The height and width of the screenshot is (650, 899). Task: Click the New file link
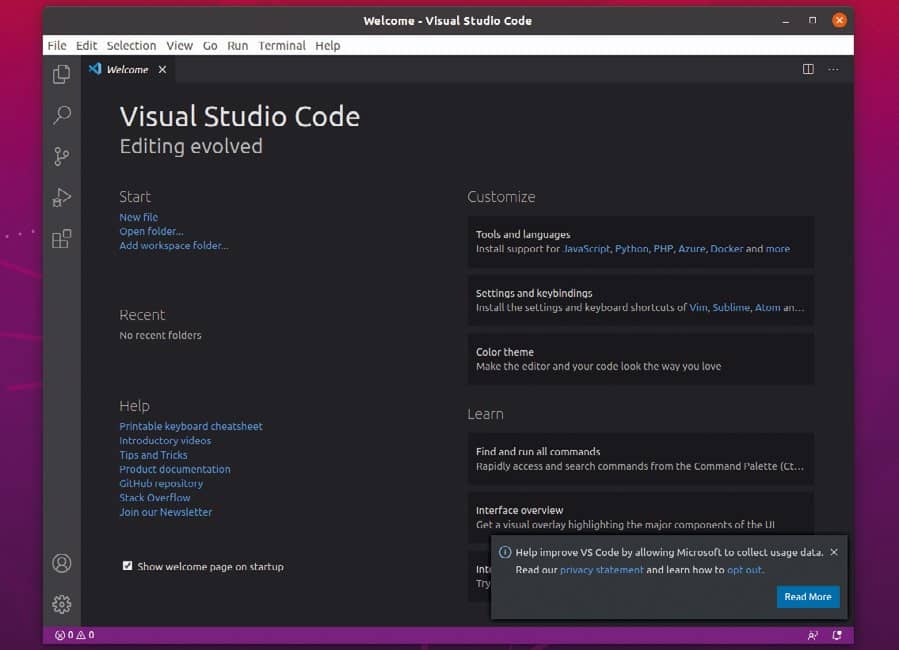(x=138, y=217)
